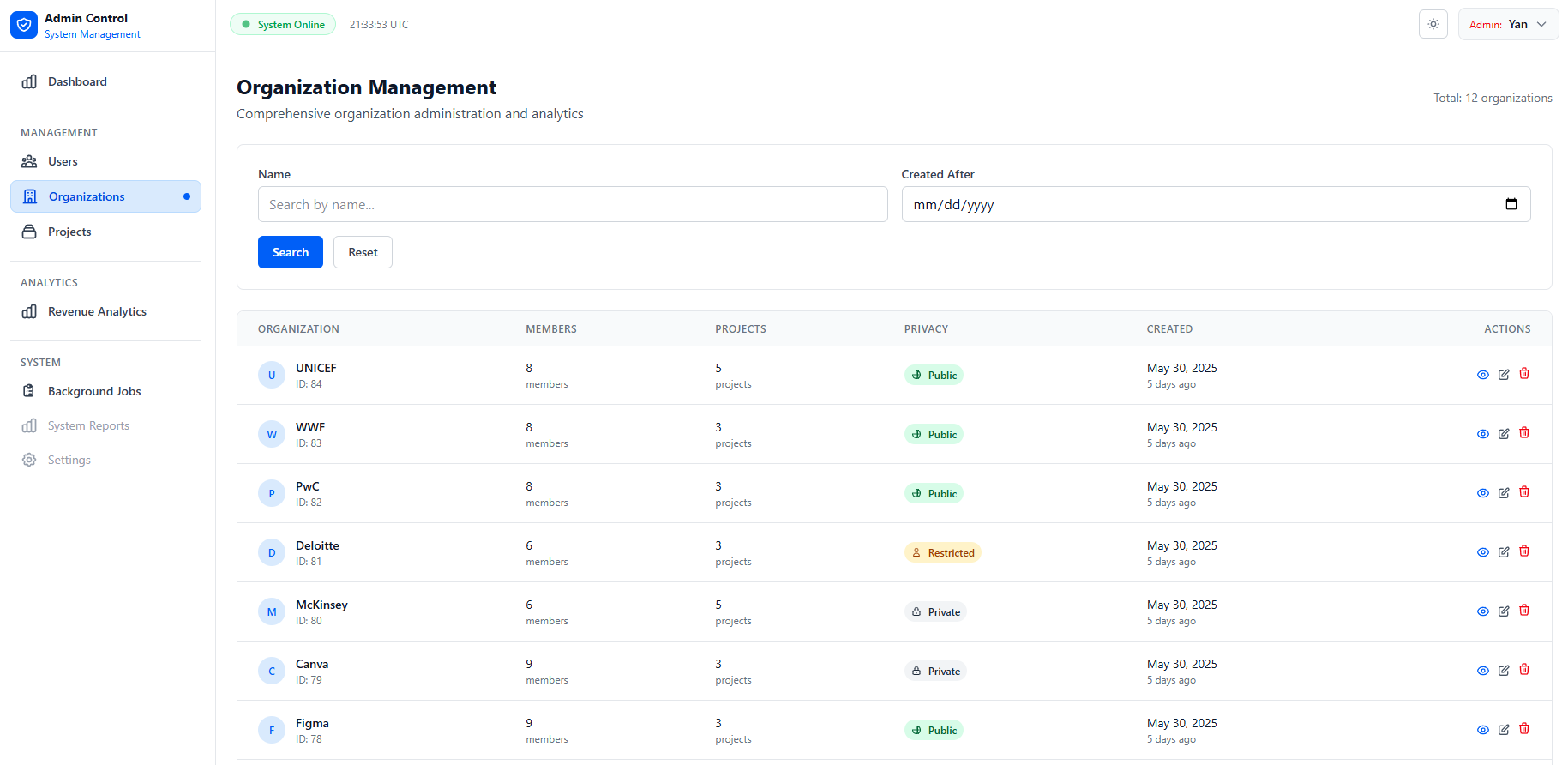The width and height of the screenshot is (1568, 765).
Task: Edit the Canva organization entry
Action: 1504,671
